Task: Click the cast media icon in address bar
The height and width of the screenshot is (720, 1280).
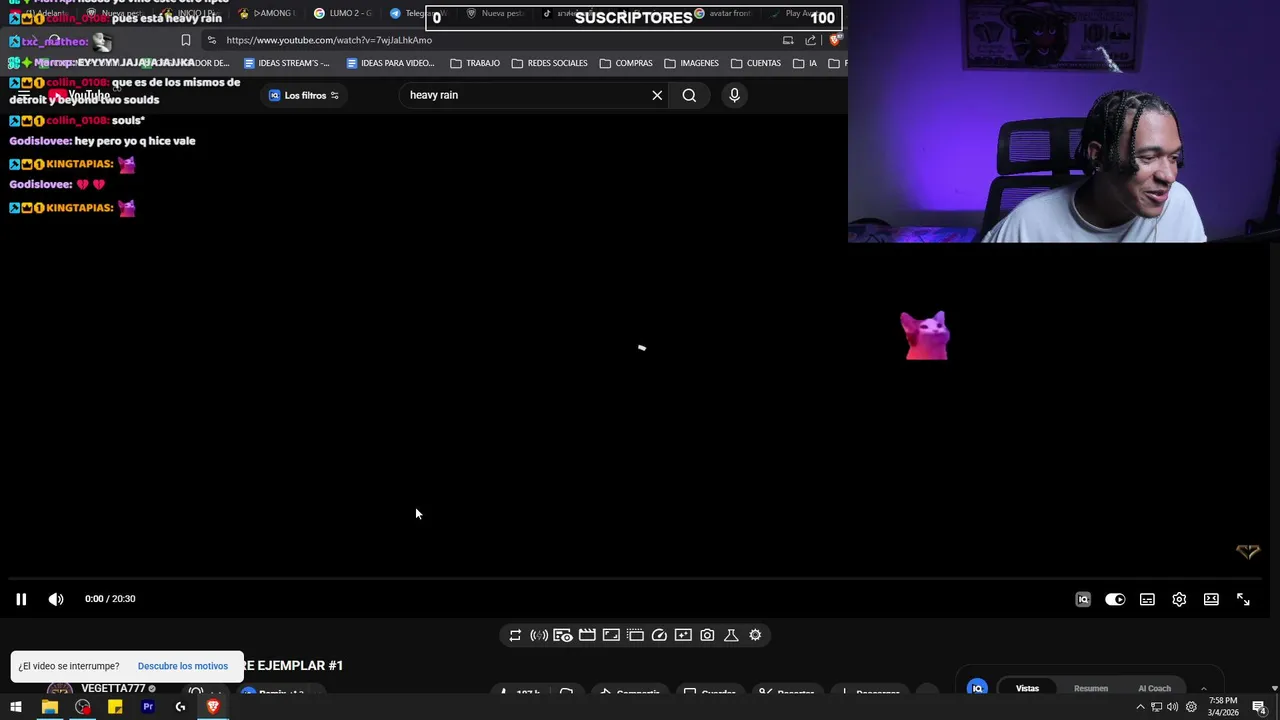Action: click(788, 40)
